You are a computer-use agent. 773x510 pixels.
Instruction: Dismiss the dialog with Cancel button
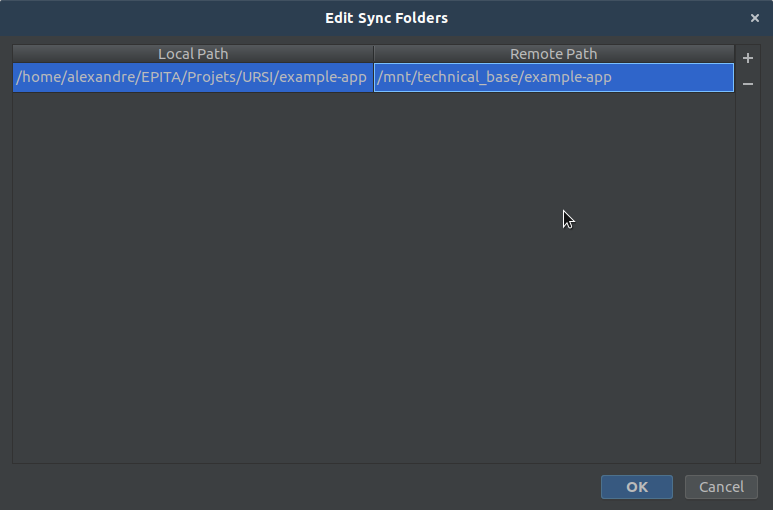[x=721, y=487]
